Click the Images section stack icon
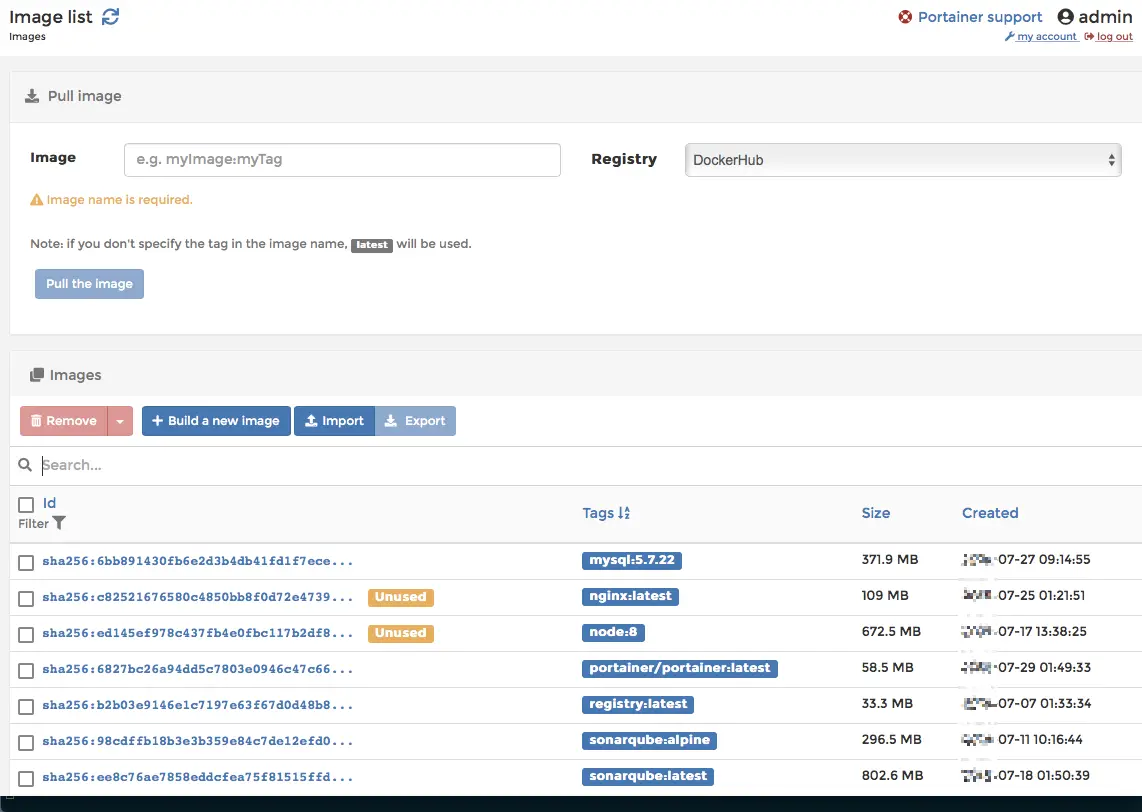1142x812 pixels. point(36,375)
